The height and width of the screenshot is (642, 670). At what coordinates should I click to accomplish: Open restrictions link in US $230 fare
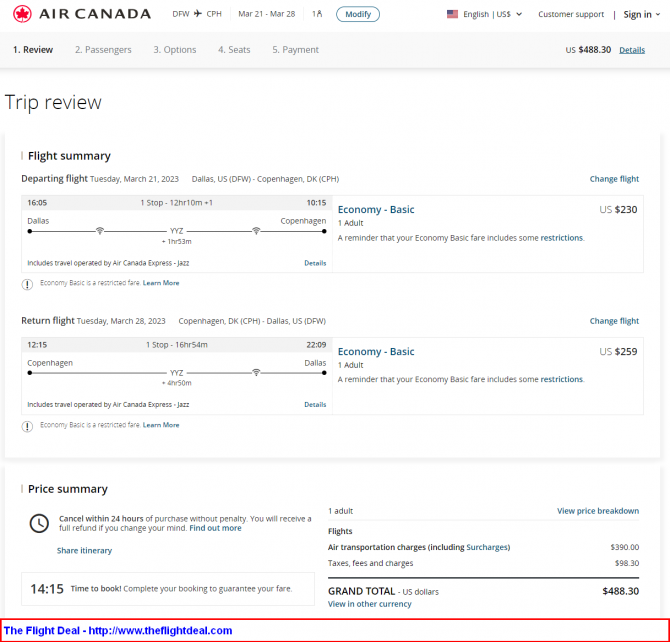click(x=561, y=238)
